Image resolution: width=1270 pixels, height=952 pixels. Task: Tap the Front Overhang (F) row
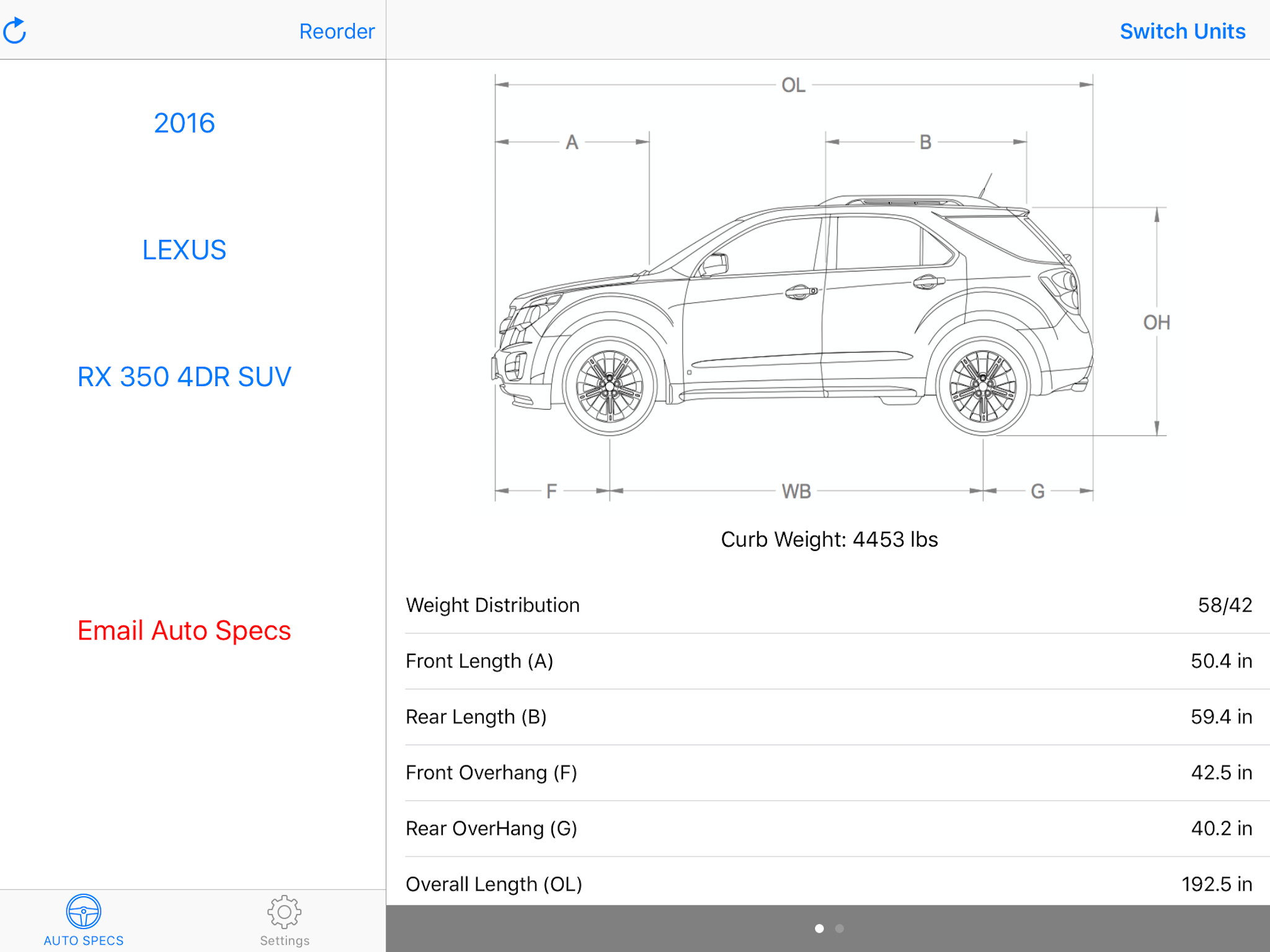pos(828,772)
